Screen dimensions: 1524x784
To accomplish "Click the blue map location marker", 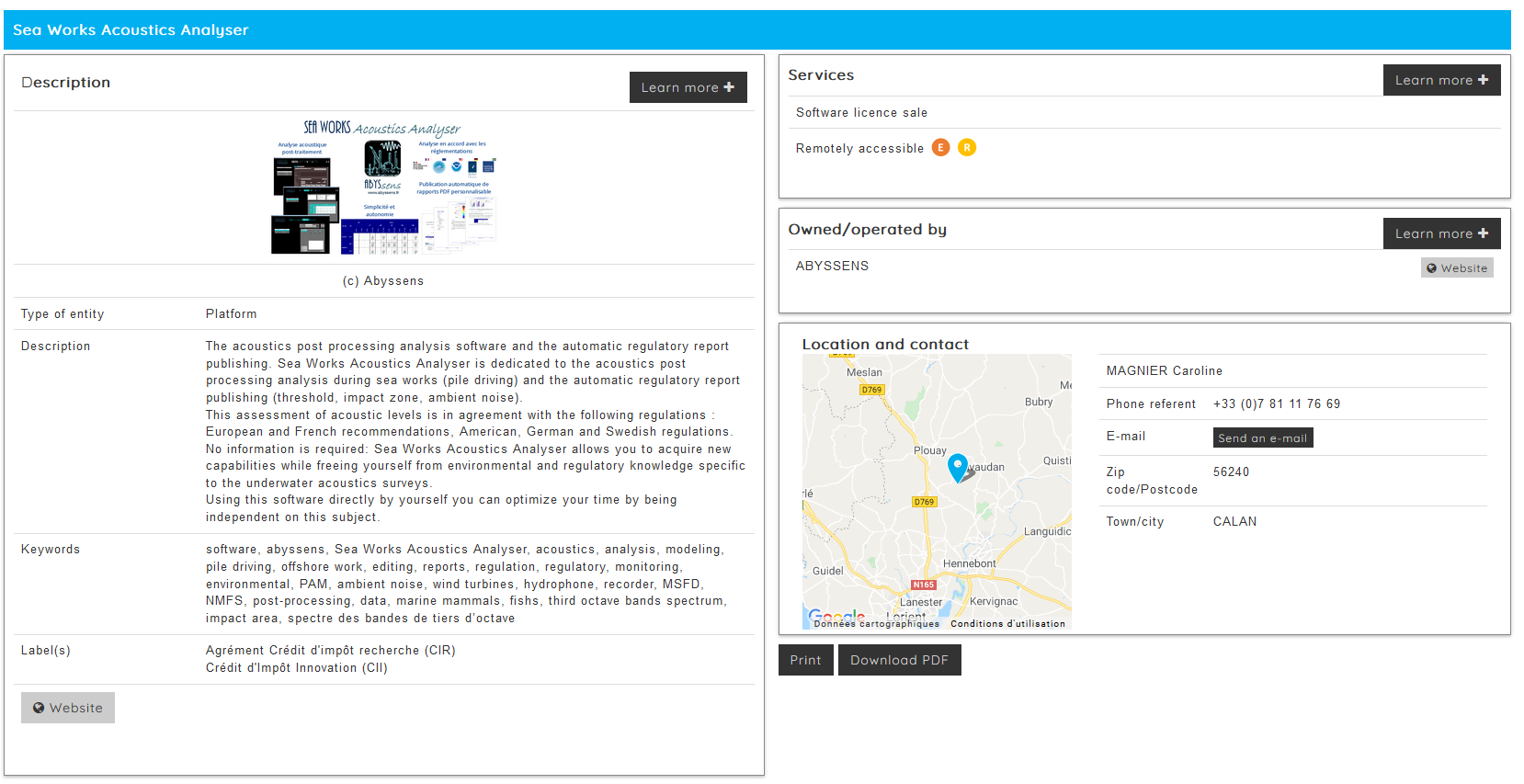I will [958, 467].
